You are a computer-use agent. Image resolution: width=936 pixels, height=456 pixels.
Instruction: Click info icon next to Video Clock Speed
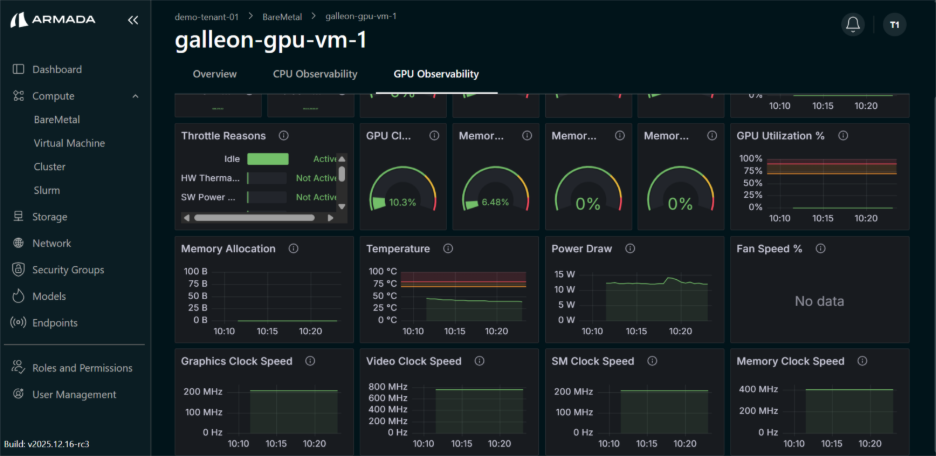pos(479,361)
